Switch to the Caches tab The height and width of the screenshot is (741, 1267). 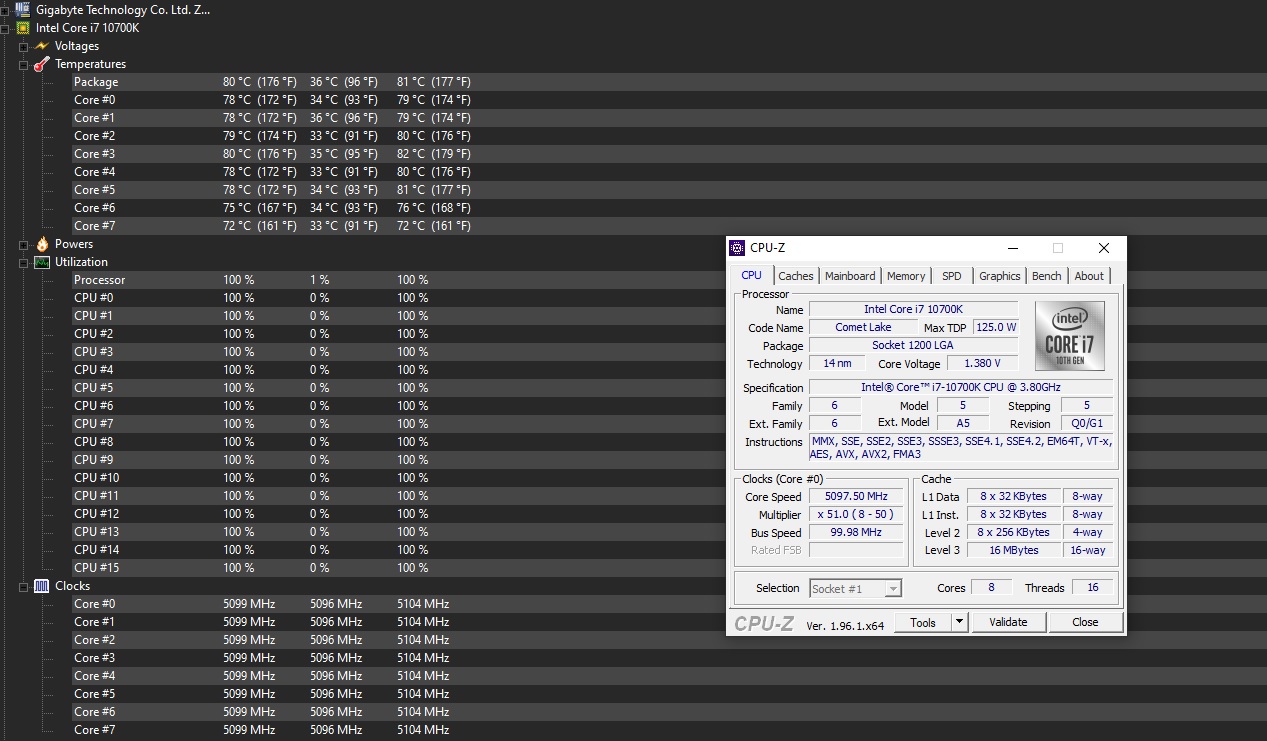tap(796, 276)
